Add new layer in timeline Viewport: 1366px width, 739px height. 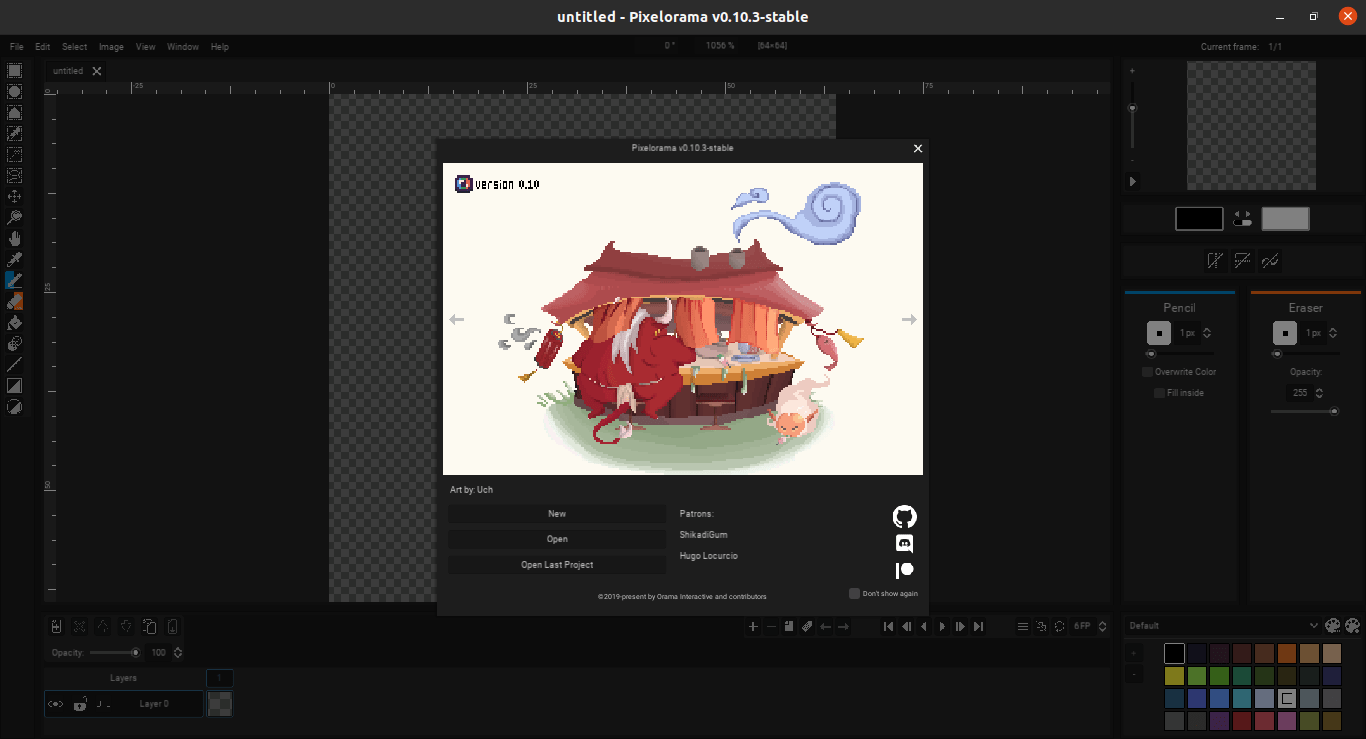click(56, 627)
